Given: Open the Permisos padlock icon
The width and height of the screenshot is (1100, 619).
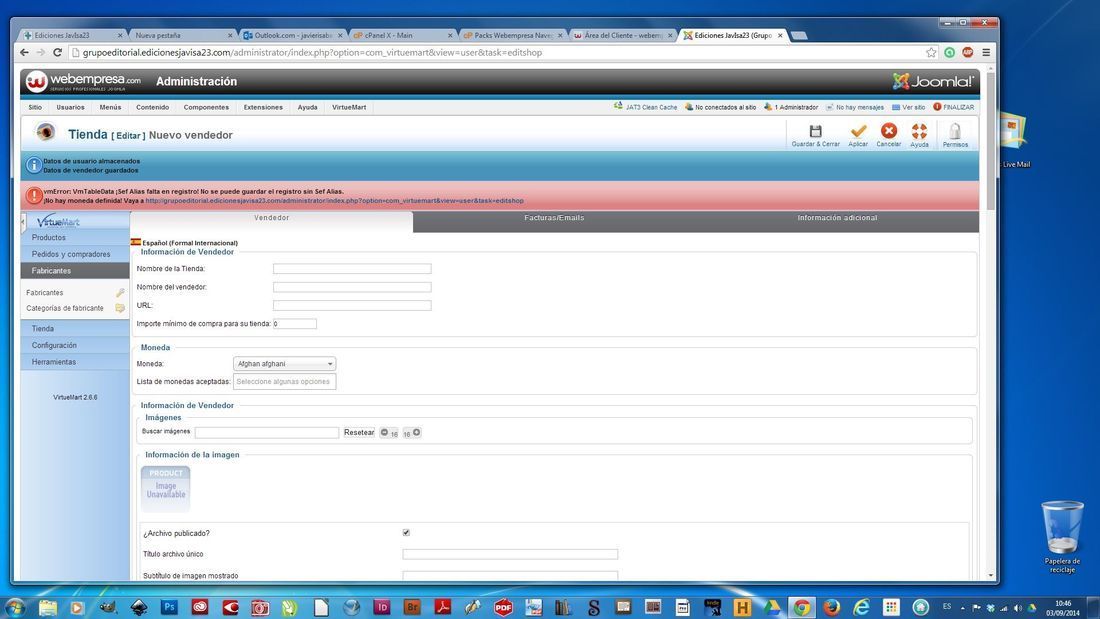Looking at the screenshot, I should click(x=955, y=131).
